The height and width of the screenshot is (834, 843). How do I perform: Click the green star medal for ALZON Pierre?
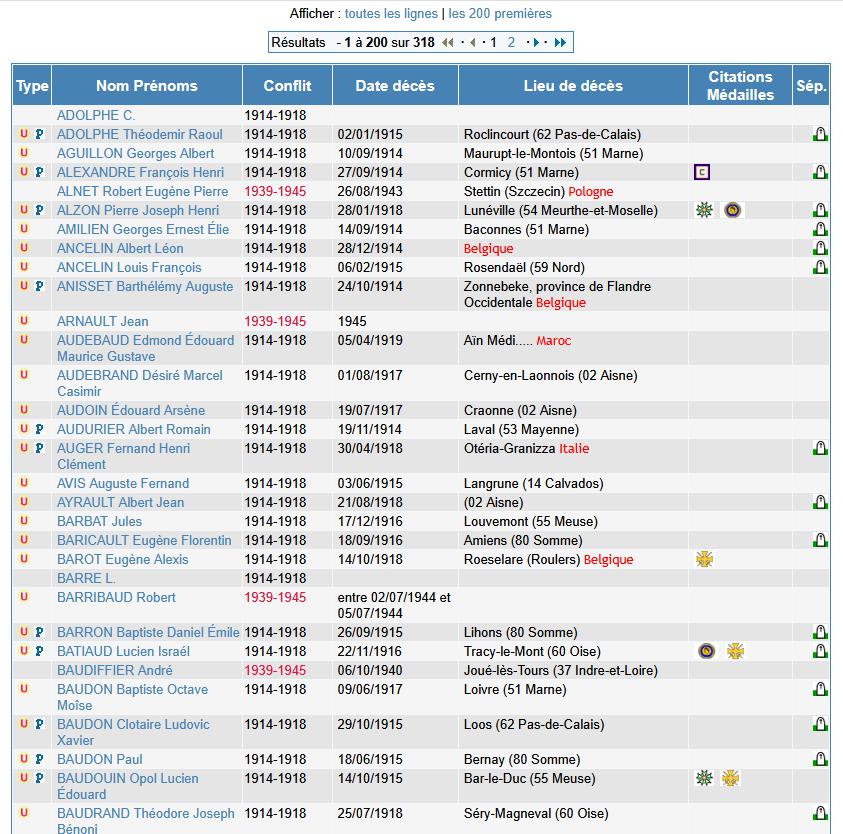tap(704, 210)
